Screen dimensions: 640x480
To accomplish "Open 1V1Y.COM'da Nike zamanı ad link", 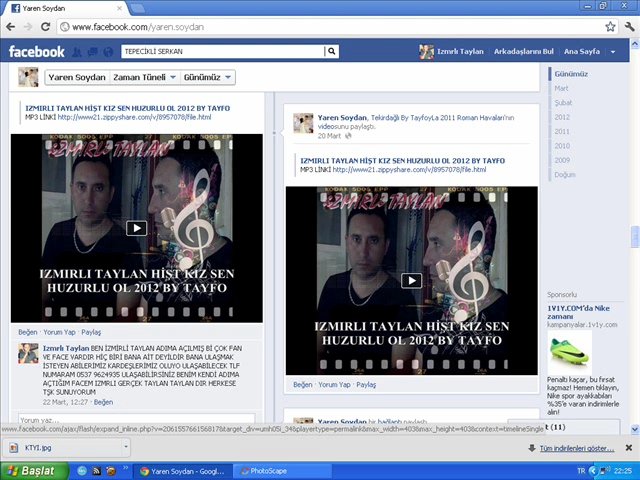I will pos(578,312).
